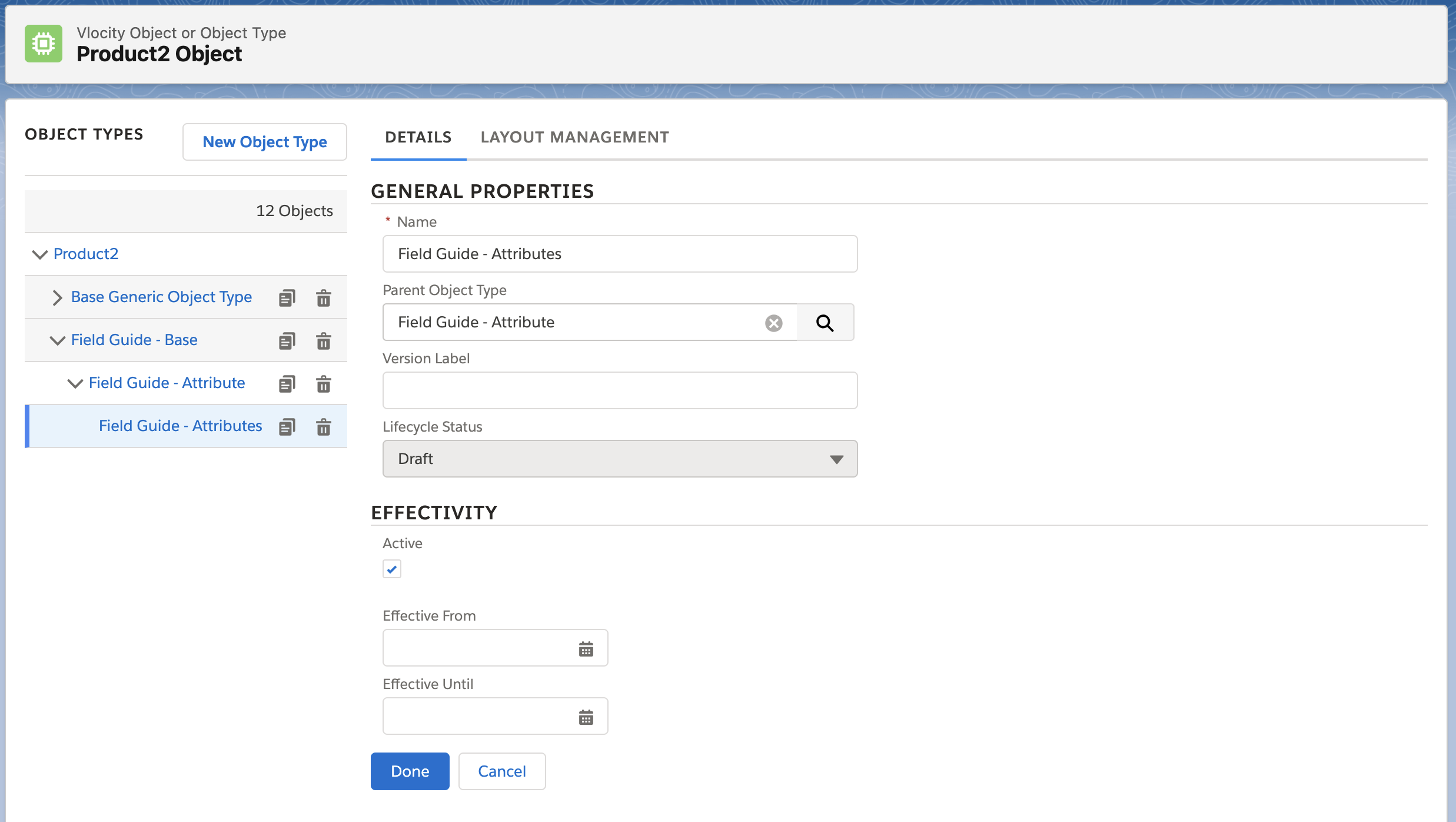
Task: Clone the Field Guide - Attributes object type
Action: [287, 427]
